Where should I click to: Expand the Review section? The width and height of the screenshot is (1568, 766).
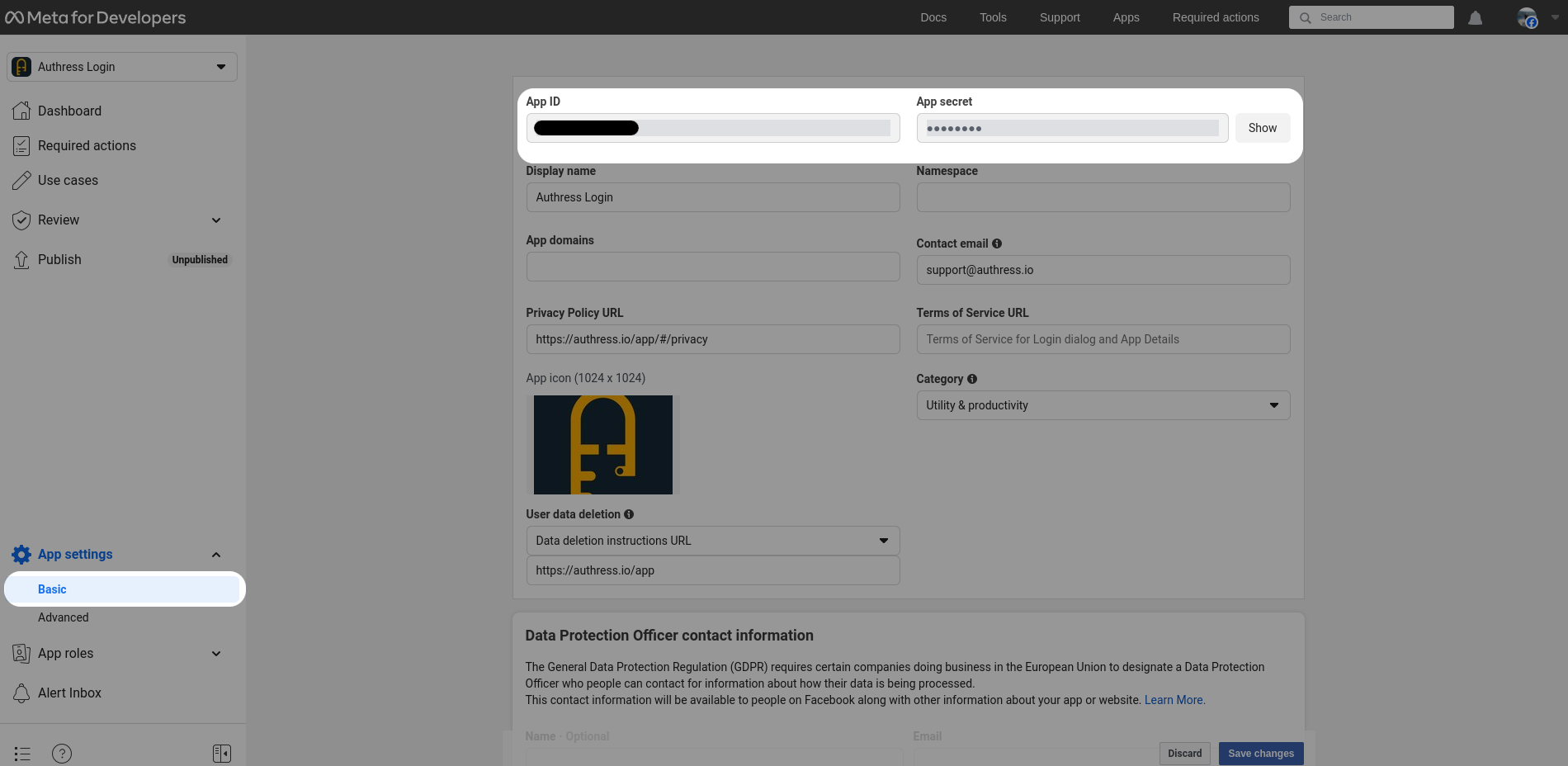216,220
